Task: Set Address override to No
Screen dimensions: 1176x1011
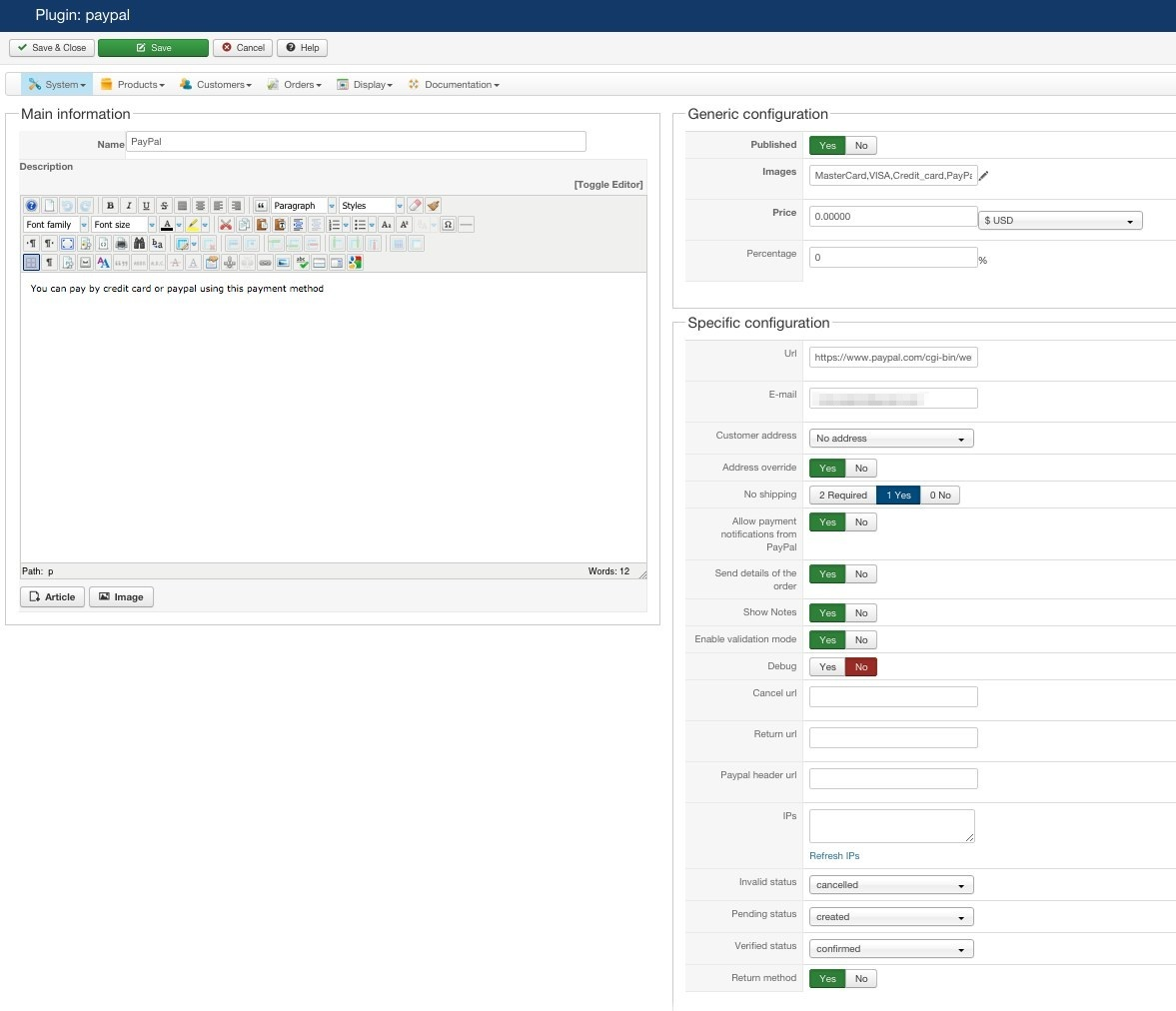Action: (861, 468)
